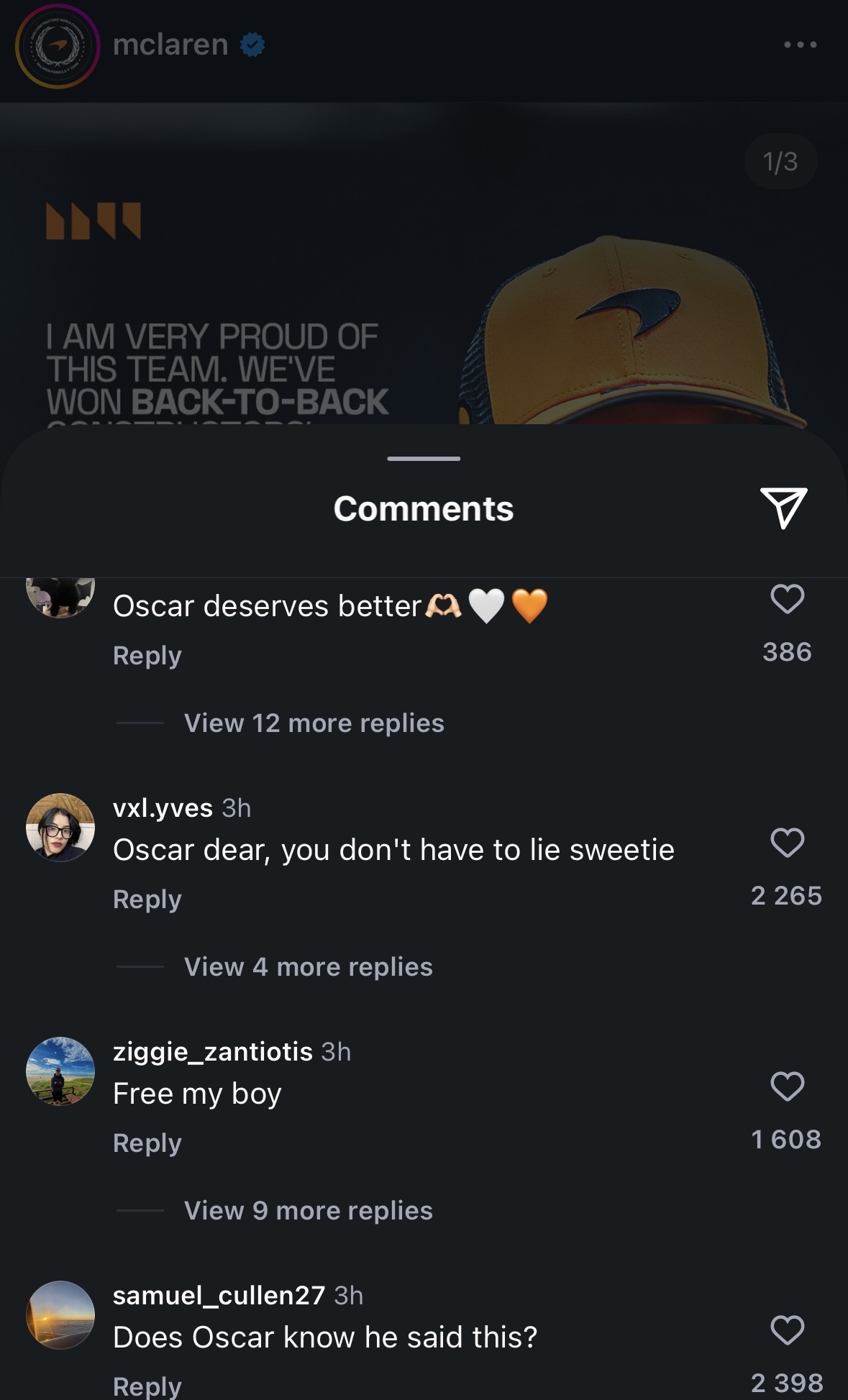Open the mclaren profile picture
Image resolution: width=848 pixels, height=1400 pixels.
[x=58, y=46]
